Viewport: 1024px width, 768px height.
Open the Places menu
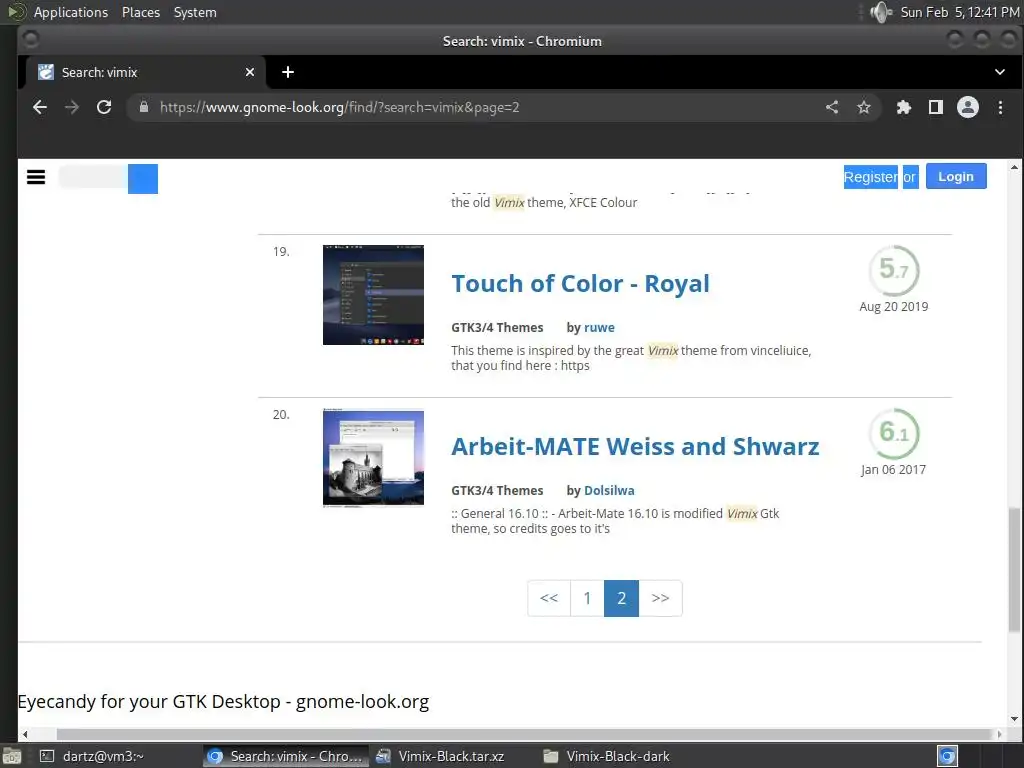pos(141,12)
